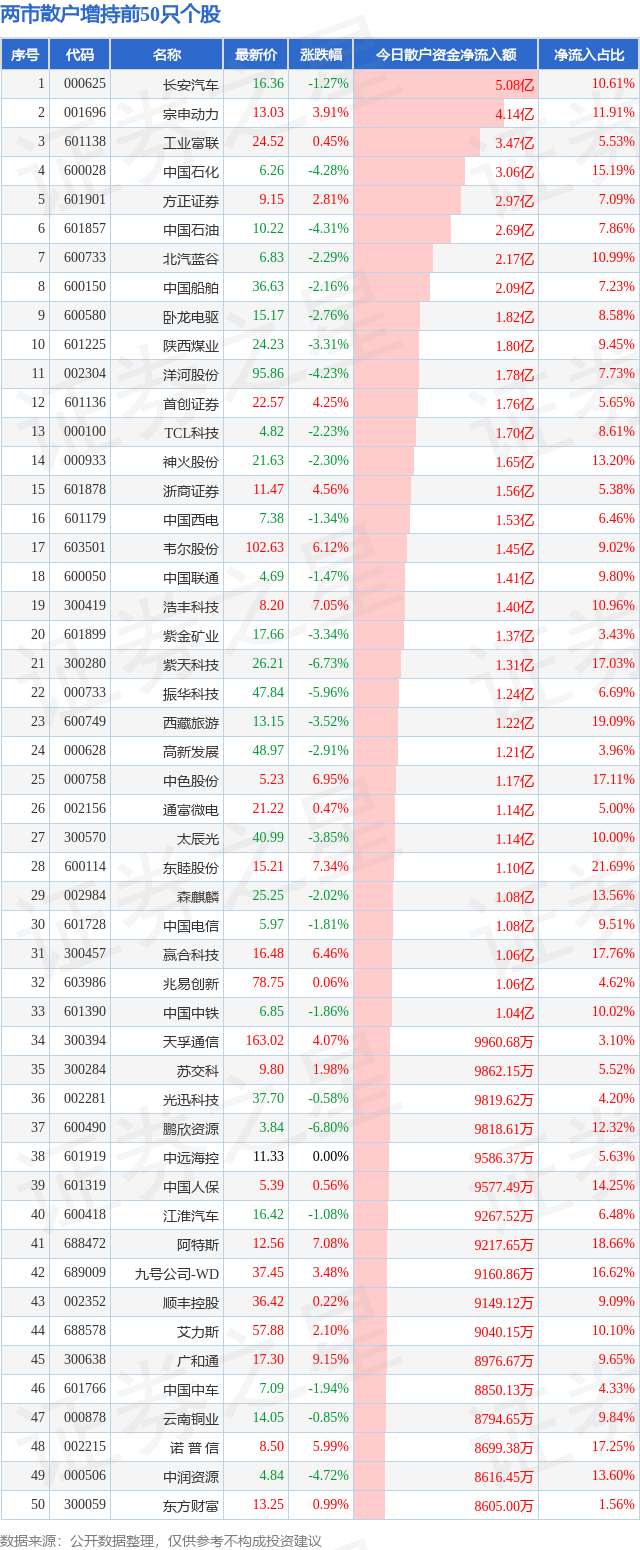The height and width of the screenshot is (1550, 640).
Task: Click stock name 太辰光
Action: pos(198,839)
